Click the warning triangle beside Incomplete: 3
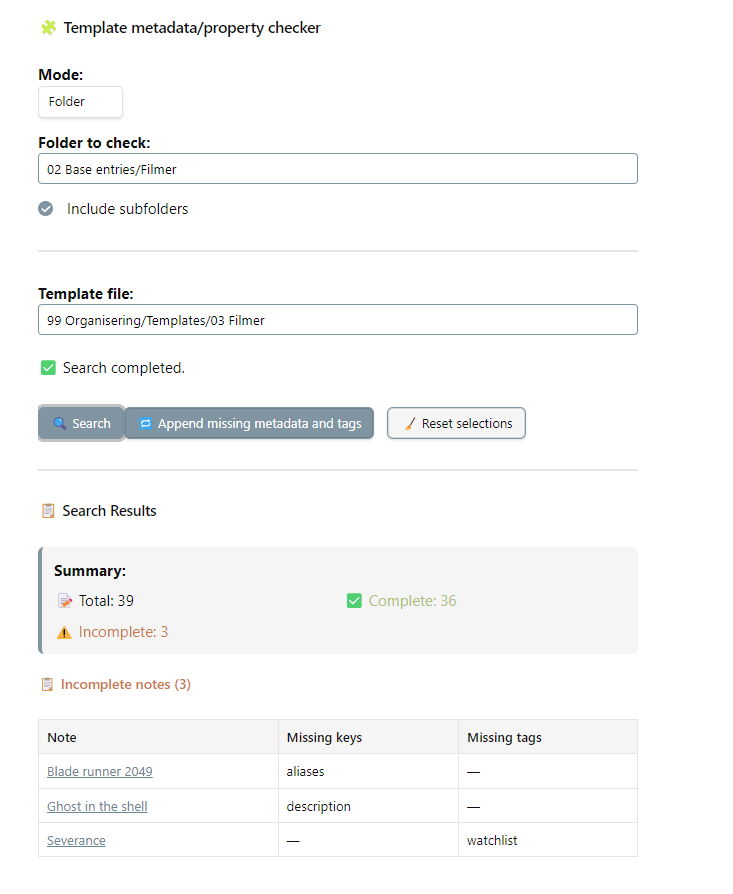 (64, 632)
